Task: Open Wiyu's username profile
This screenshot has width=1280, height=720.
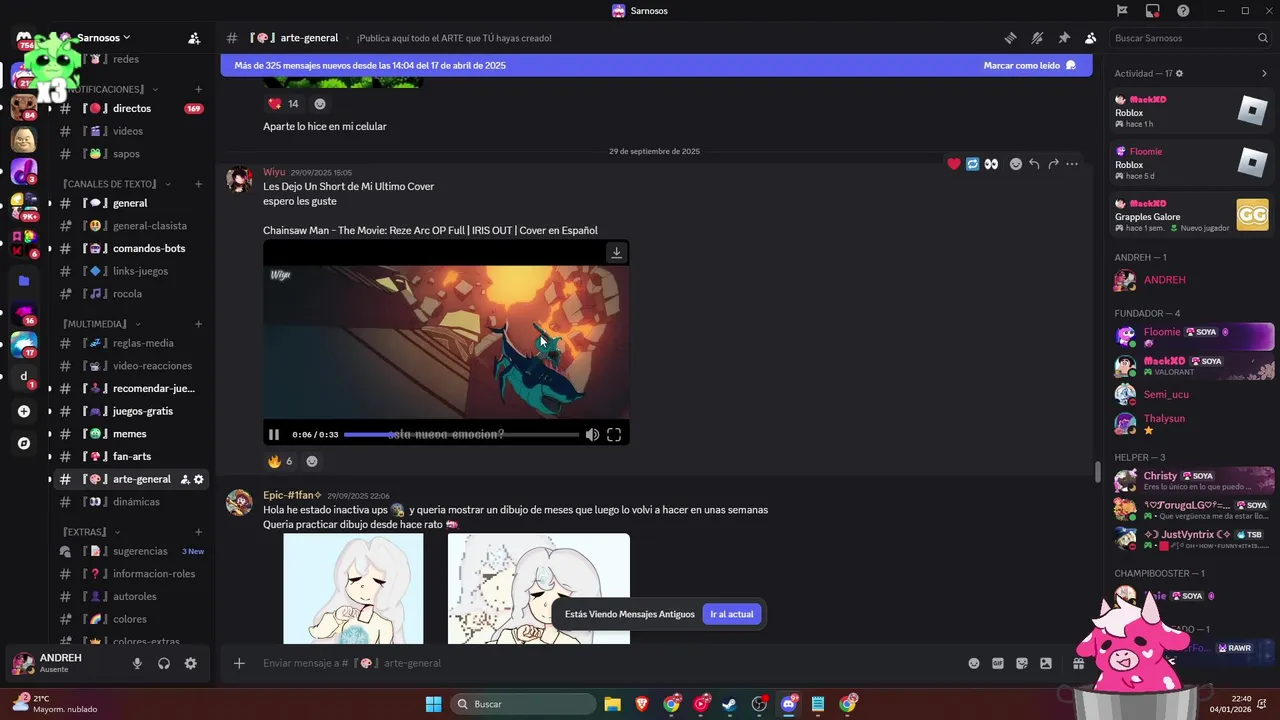Action: (274, 172)
